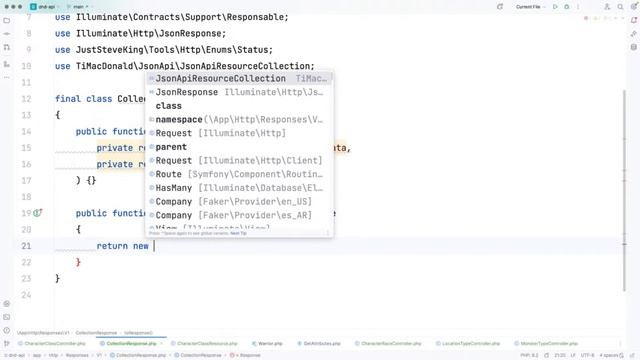
Task: Click the errors inspection indicator in editor corner
Action: [x=587, y=18]
